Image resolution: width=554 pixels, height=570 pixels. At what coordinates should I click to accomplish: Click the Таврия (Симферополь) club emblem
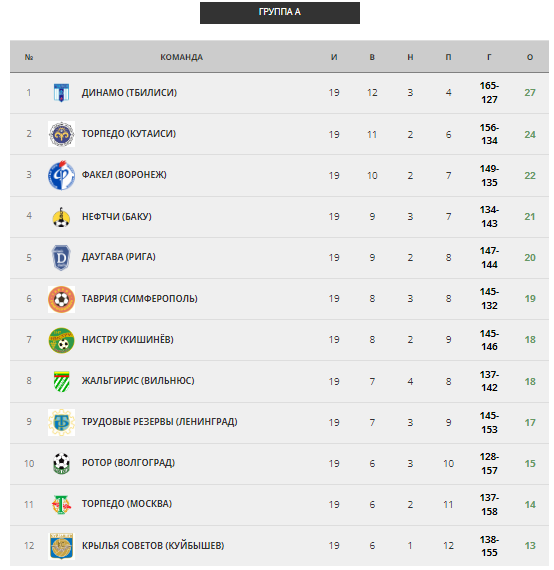pos(61,299)
